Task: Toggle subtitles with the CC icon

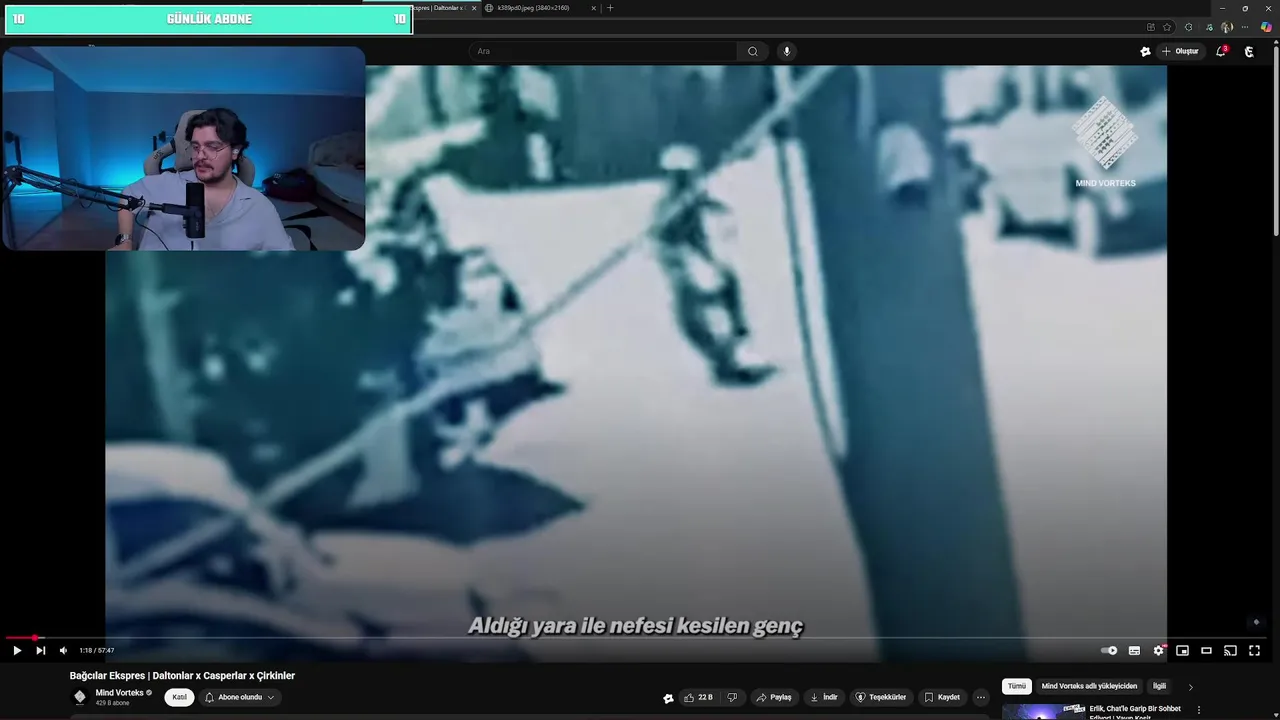Action: 1134,650
